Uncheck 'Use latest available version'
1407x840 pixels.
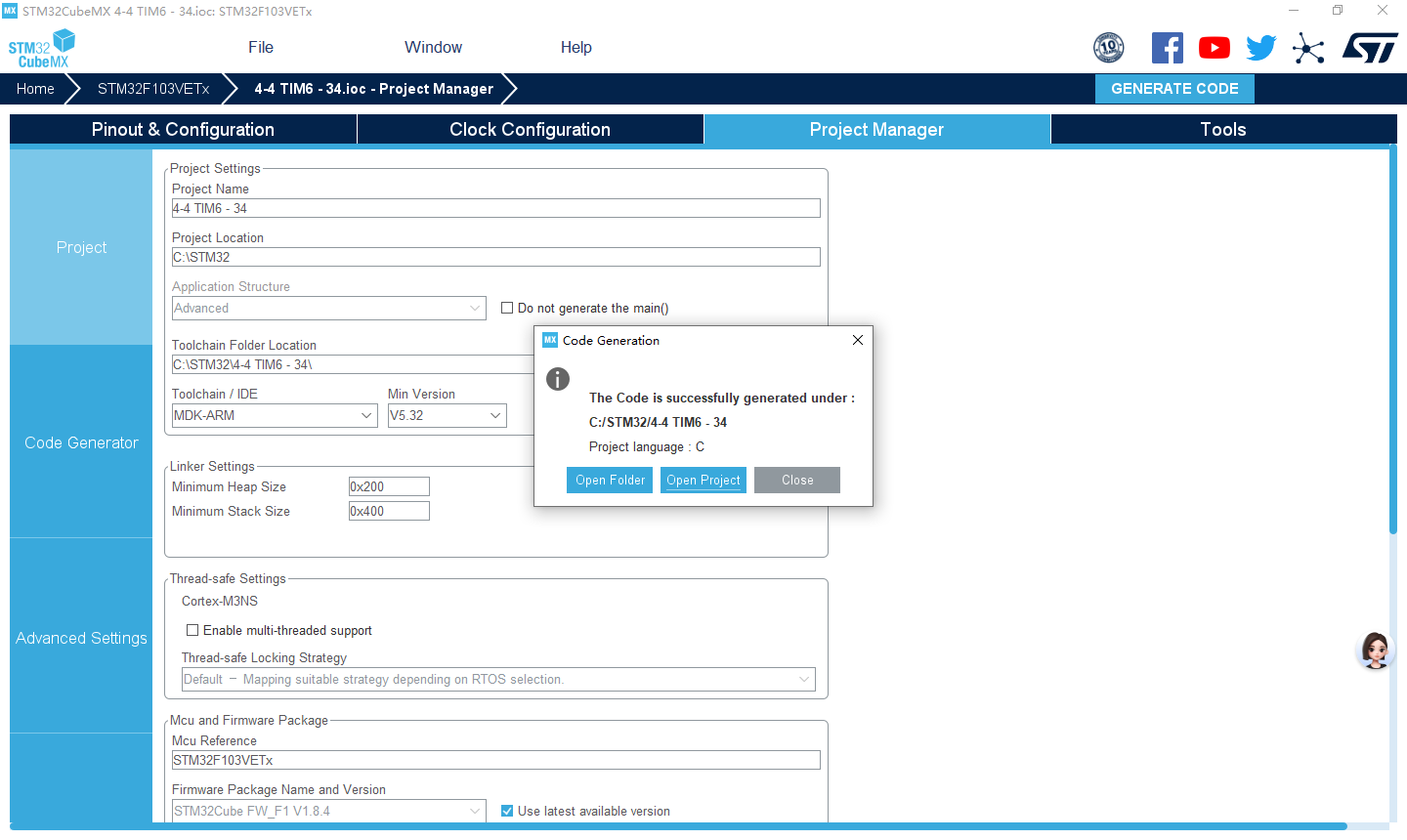507,811
